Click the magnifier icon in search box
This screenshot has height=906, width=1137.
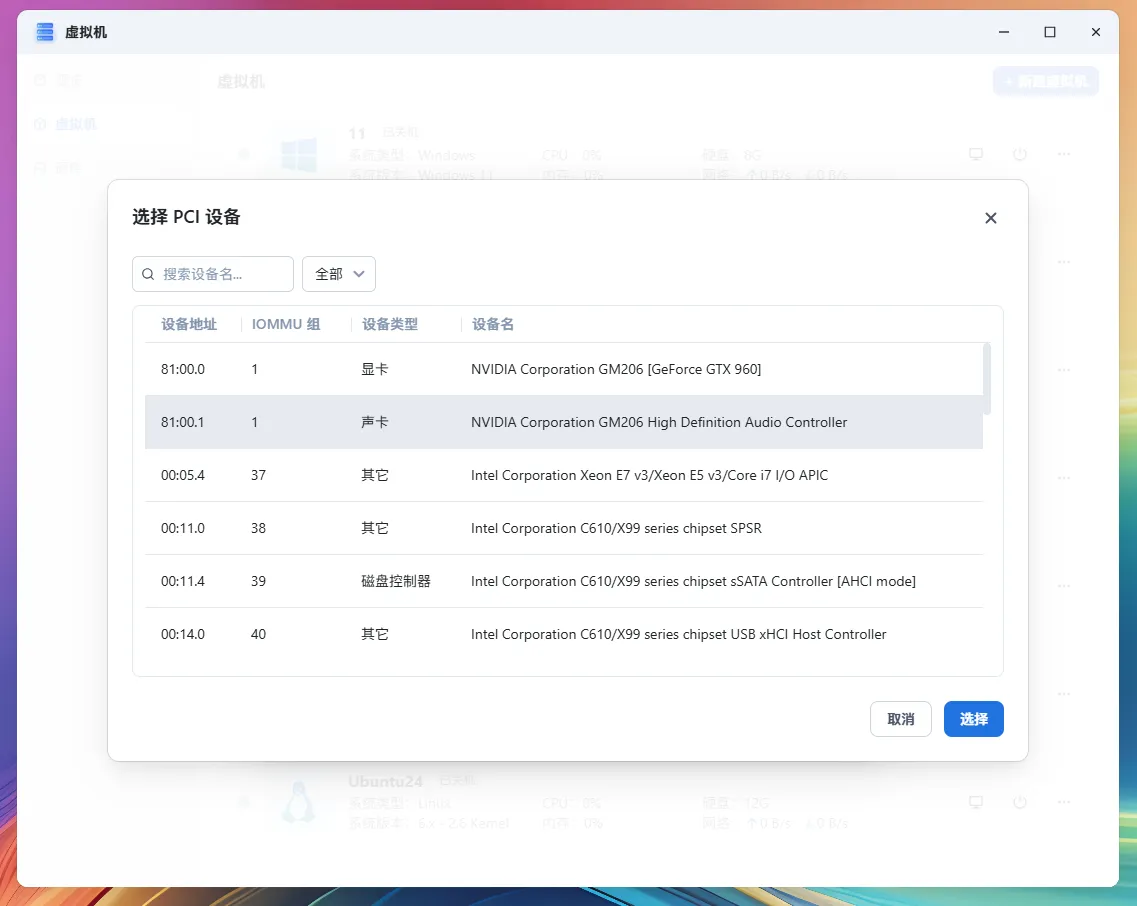tap(149, 274)
